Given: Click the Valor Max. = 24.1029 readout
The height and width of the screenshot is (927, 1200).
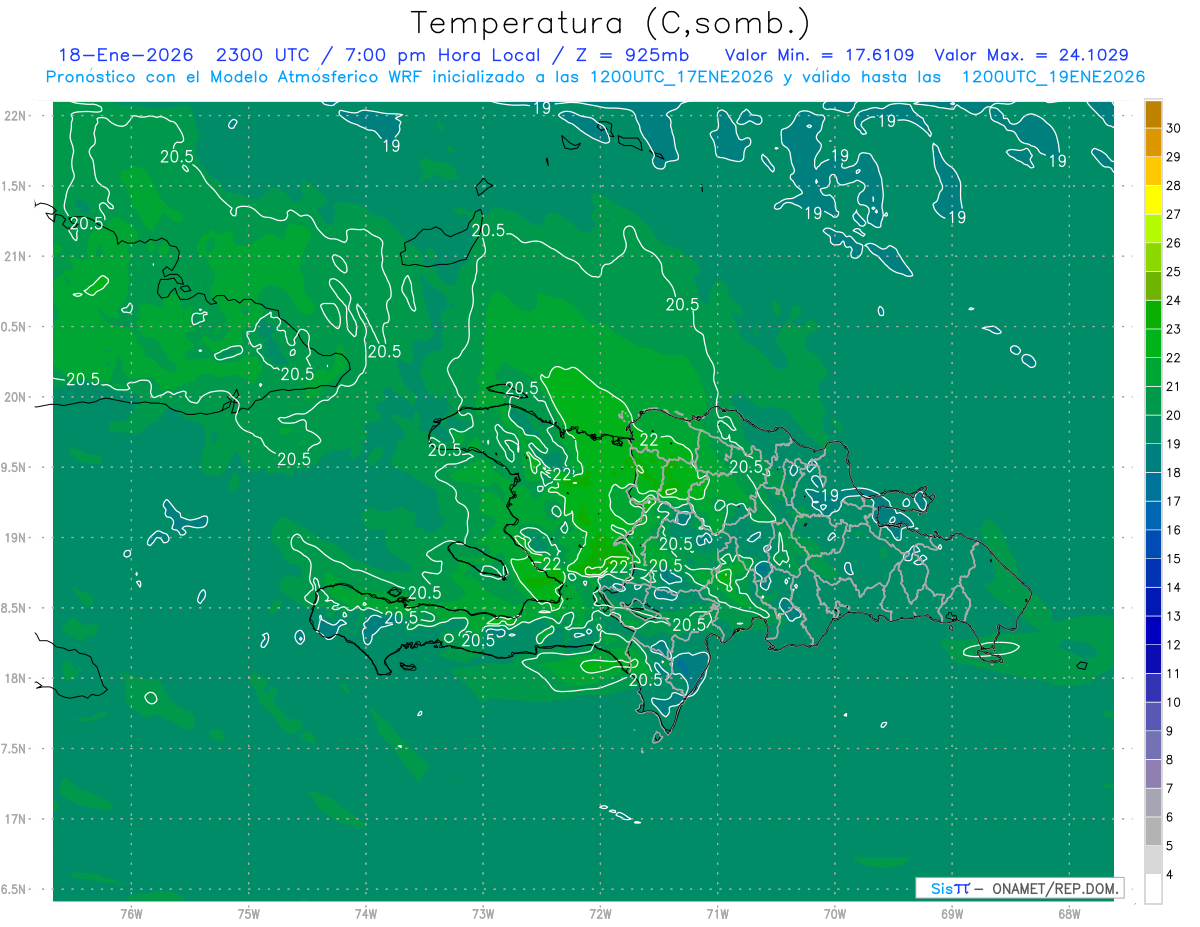Looking at the screenshot, I should pyautogui.click(x=1031, y=55).
